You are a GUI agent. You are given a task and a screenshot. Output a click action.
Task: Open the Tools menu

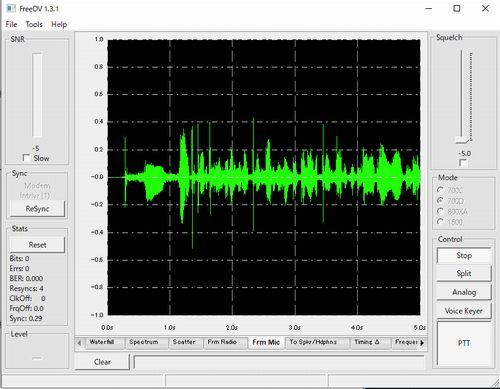tap(34, 24)
